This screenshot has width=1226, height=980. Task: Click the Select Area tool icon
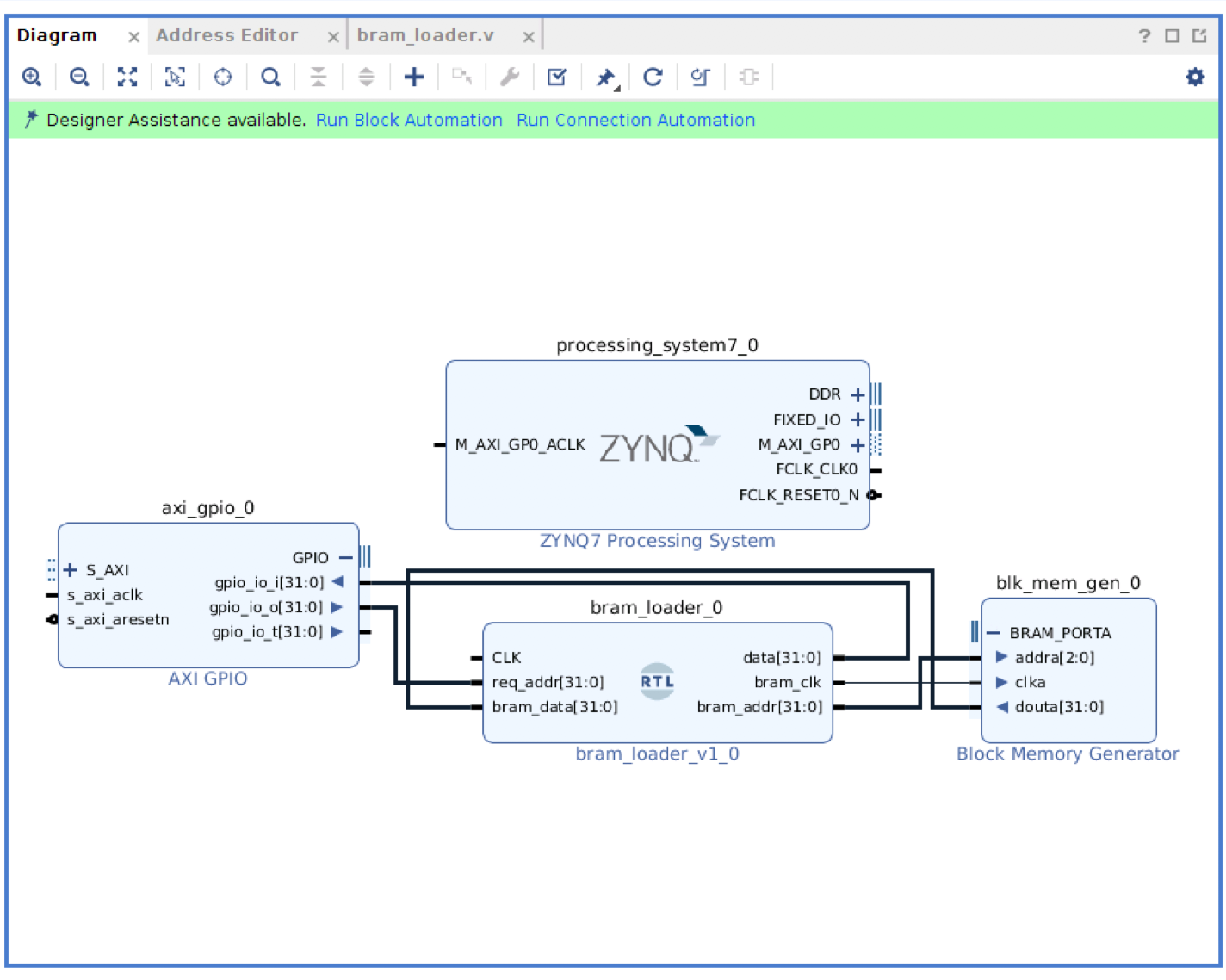[175, 78]
